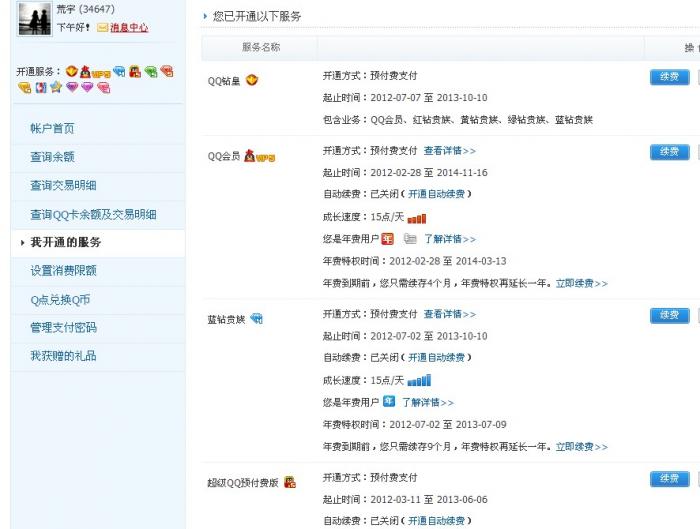Click the pink diamond icon in 开通服务 row
This screenshot has width=700, height=529.
(104, 87)
